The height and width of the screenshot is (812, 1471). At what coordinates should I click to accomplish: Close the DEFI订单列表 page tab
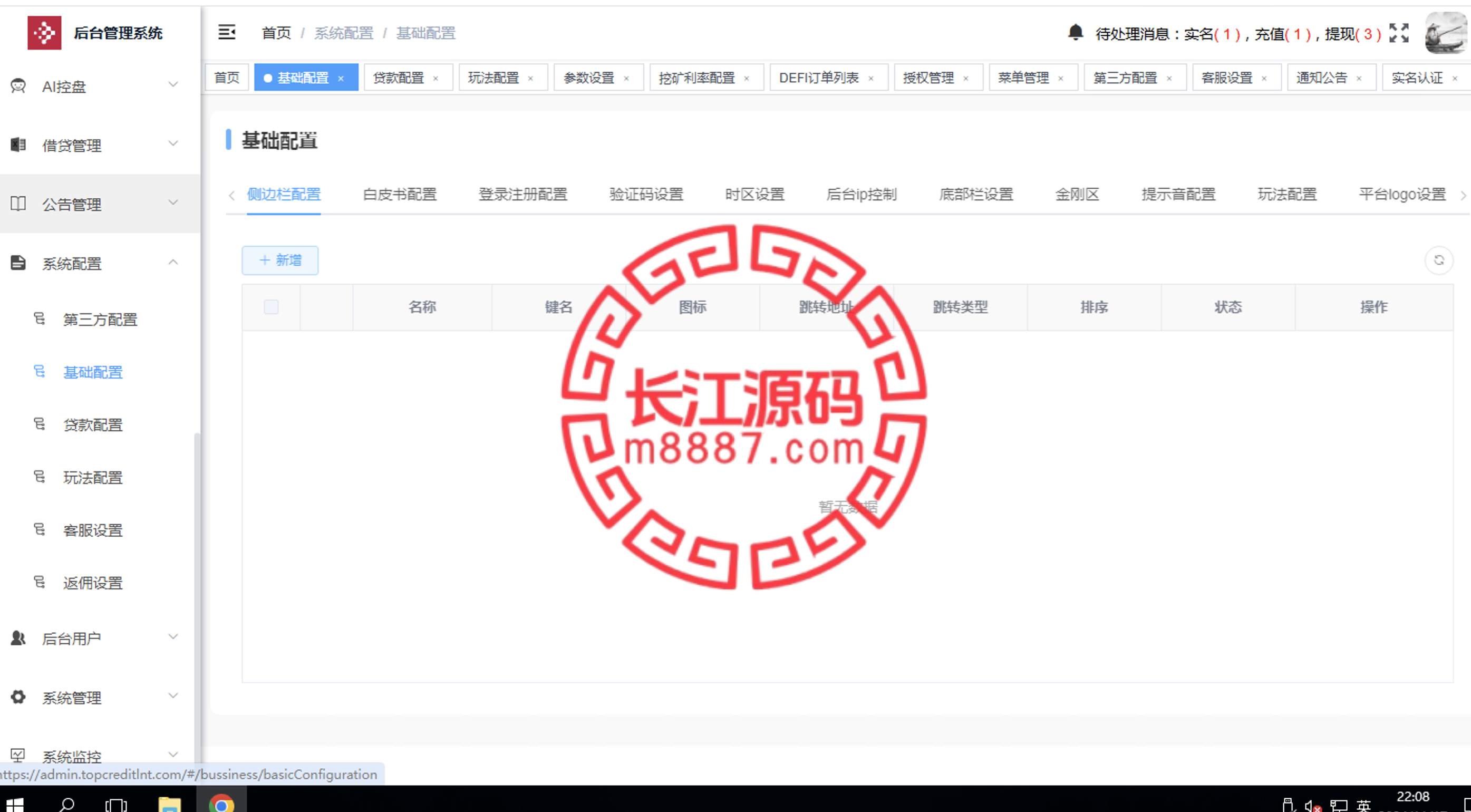(x=871, y=78)
